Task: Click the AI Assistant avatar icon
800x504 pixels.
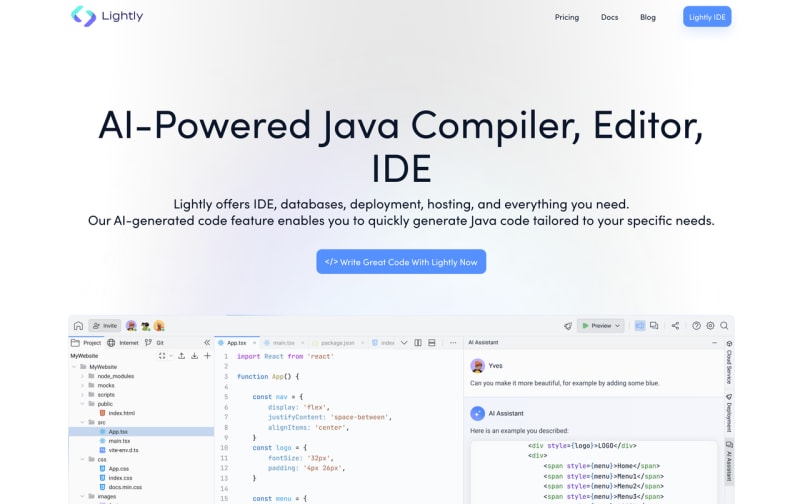Action: point(478,413)
